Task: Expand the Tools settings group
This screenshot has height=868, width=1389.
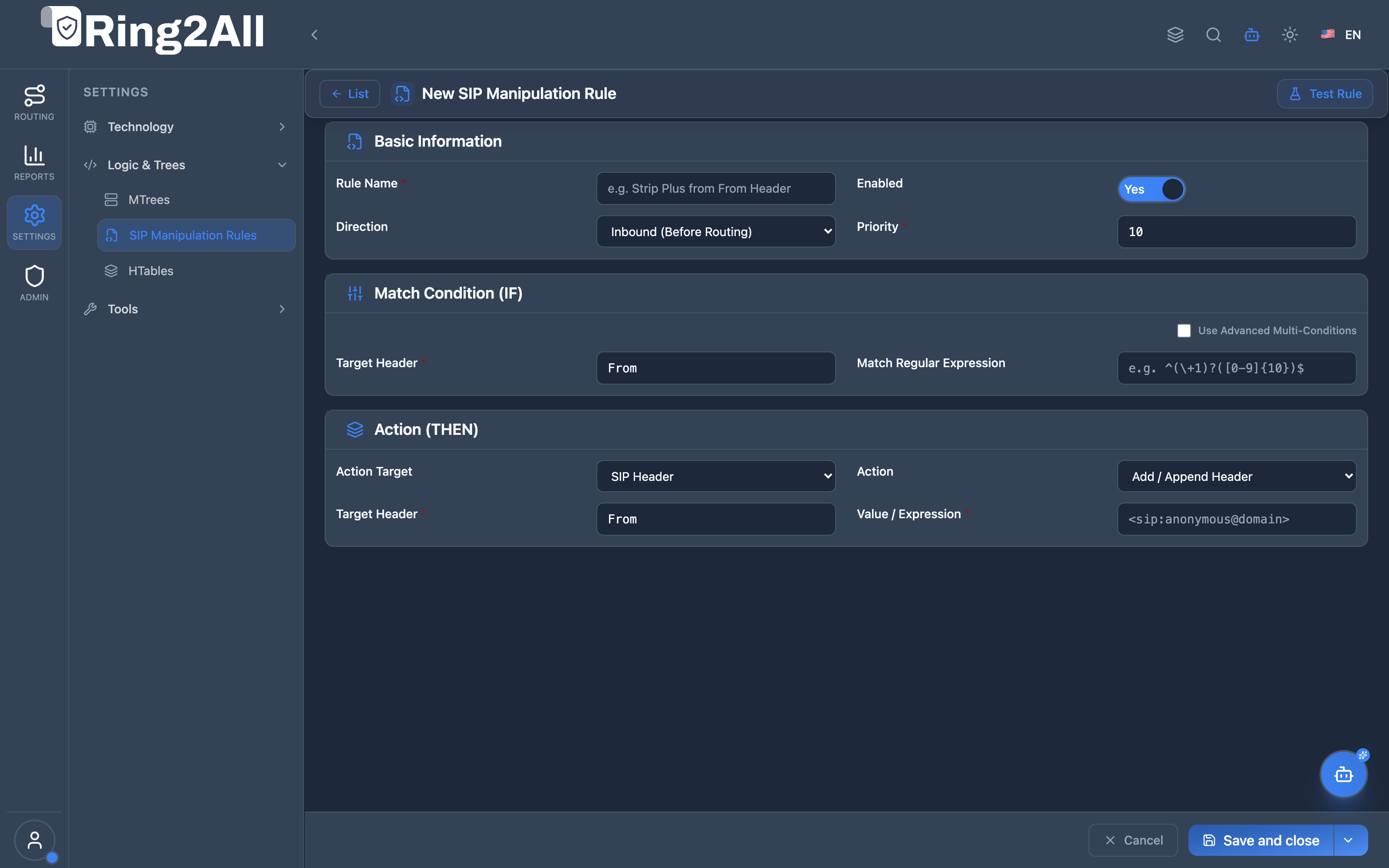Action: [185, 309]
